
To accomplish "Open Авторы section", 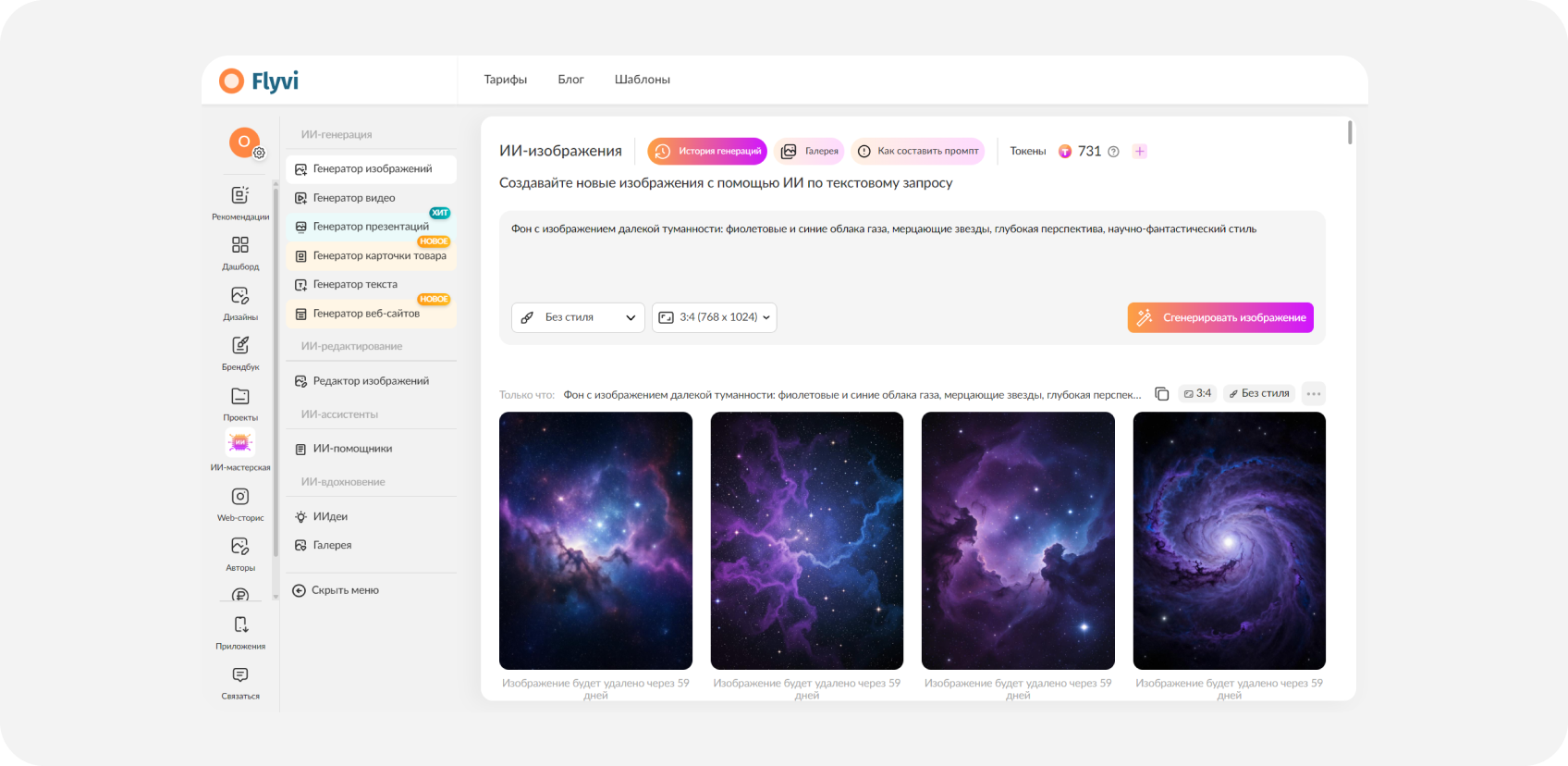I will pos(240,555).
